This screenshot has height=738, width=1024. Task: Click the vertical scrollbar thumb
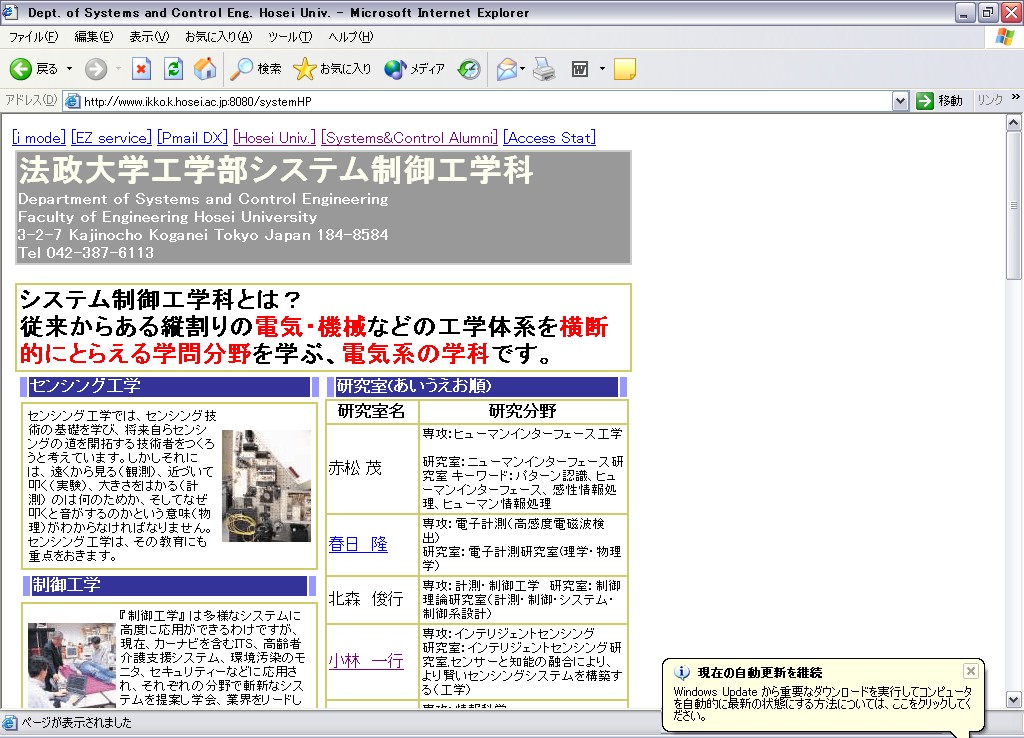[1014, 206]
